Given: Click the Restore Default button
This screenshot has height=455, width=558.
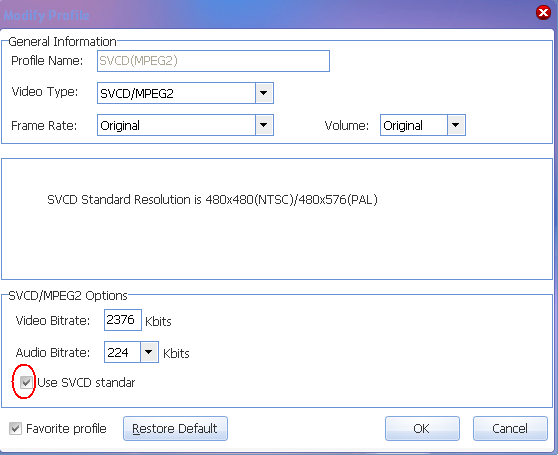Looking at the screenshot, I should [x=175, y=429].
